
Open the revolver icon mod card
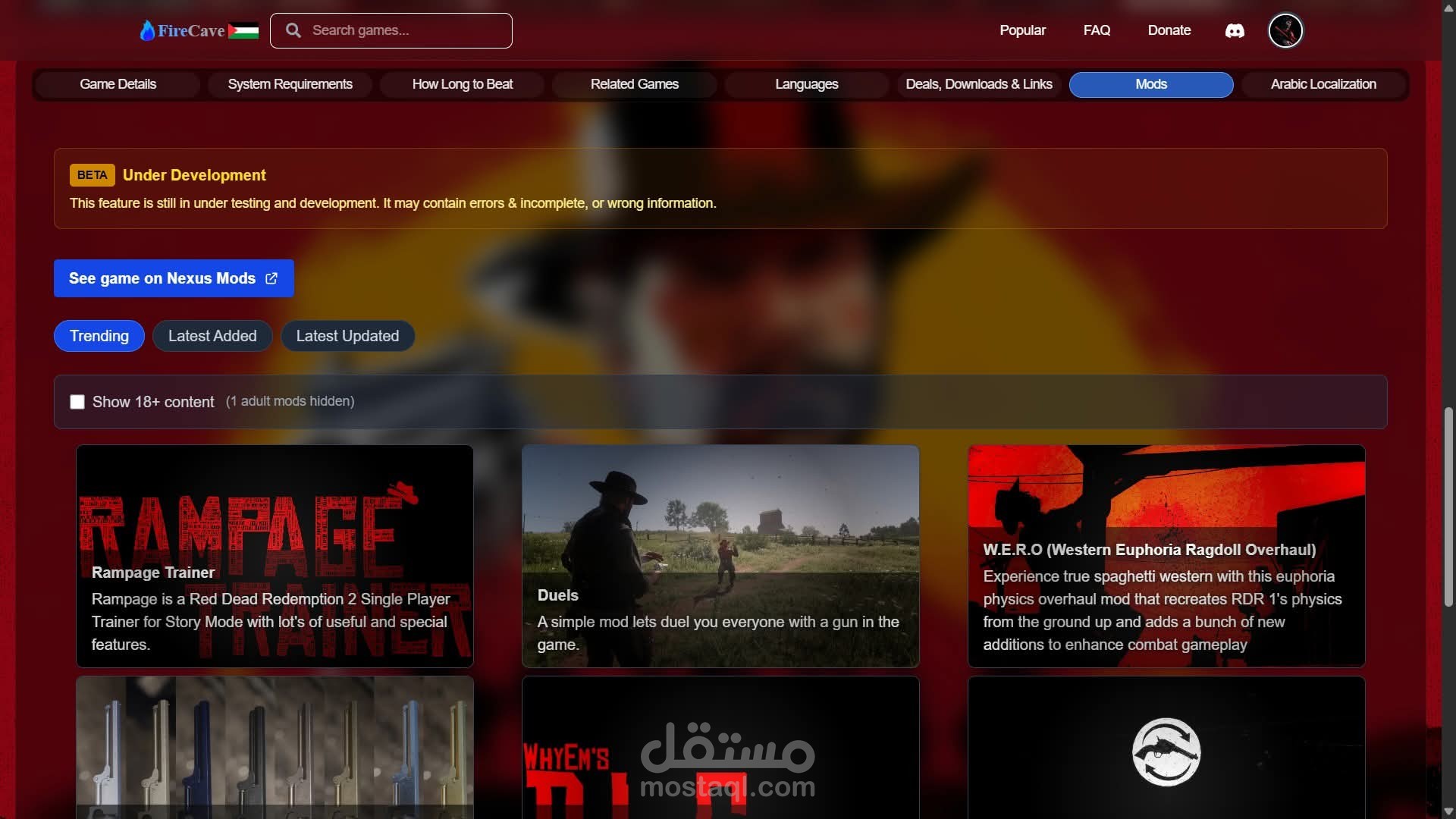coord(1166,751)
